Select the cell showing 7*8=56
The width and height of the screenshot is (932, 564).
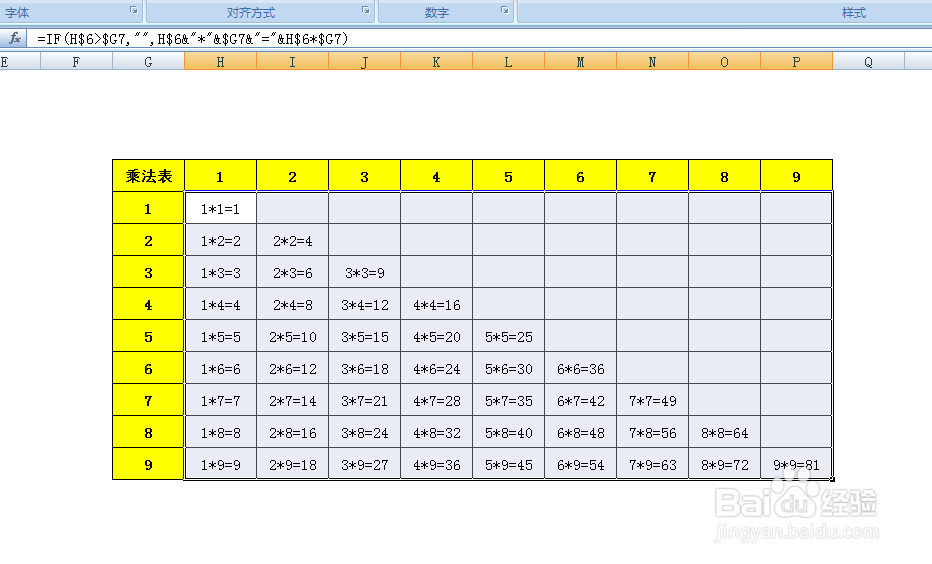652,433
